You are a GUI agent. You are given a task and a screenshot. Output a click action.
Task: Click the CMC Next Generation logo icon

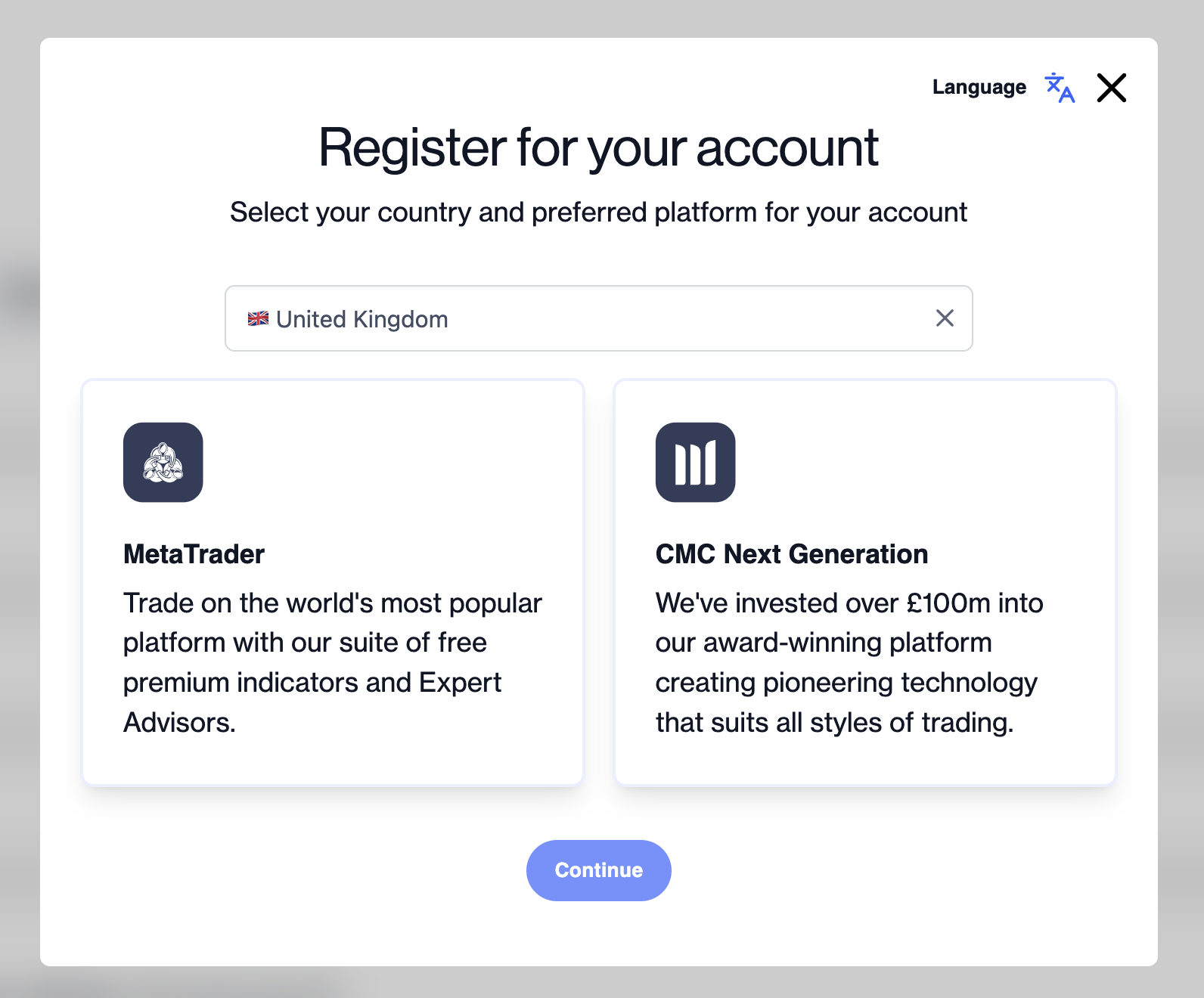tap(696, 462)
